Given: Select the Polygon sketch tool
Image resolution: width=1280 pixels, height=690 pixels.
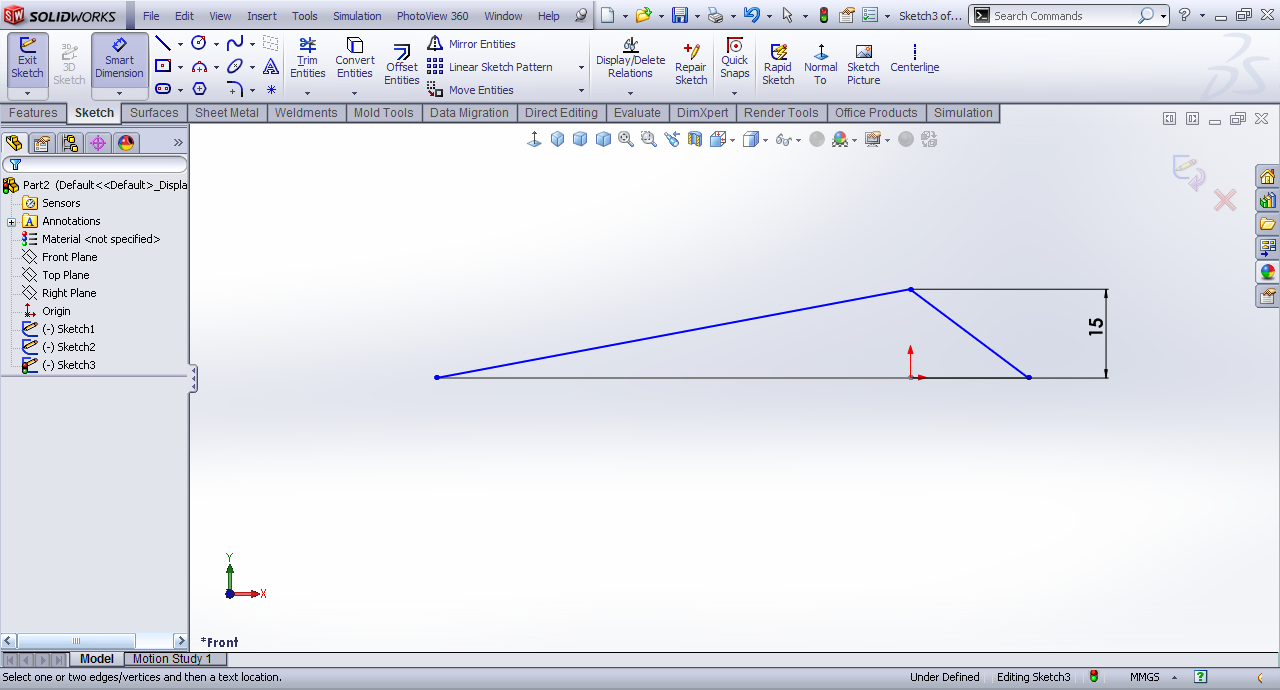Looking at the screenshot, I should pyautogui.click(x=199, y=89).
